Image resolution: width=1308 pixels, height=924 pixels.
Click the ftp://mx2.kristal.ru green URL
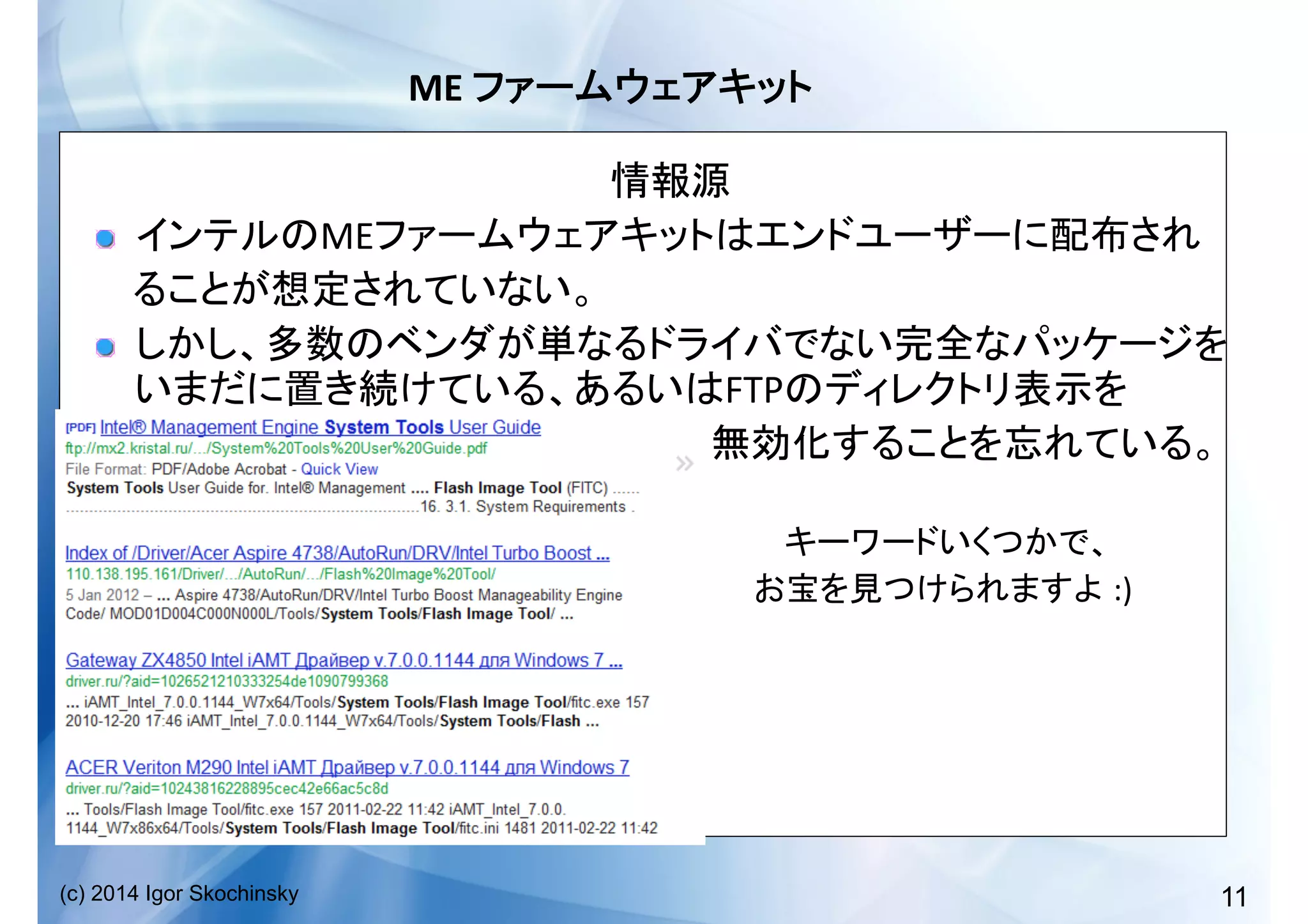coord(276,448)
